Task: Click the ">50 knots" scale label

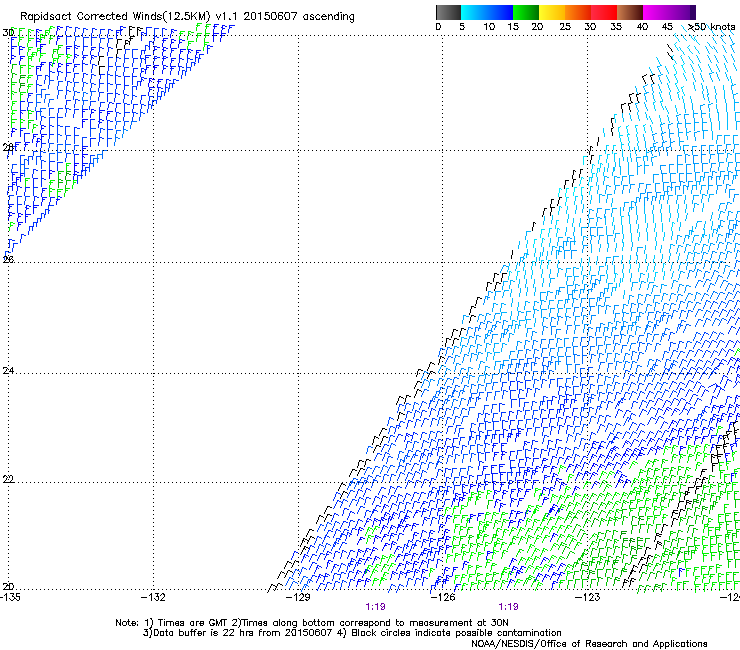Action: (711, 27)
